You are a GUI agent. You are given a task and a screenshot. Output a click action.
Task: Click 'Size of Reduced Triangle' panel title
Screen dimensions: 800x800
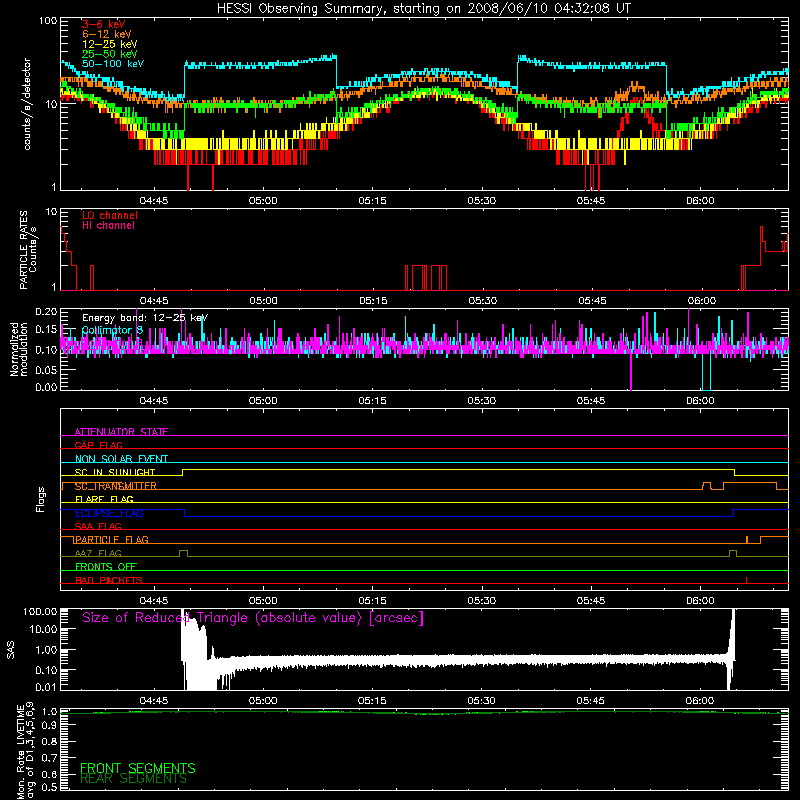pos(253,618)
